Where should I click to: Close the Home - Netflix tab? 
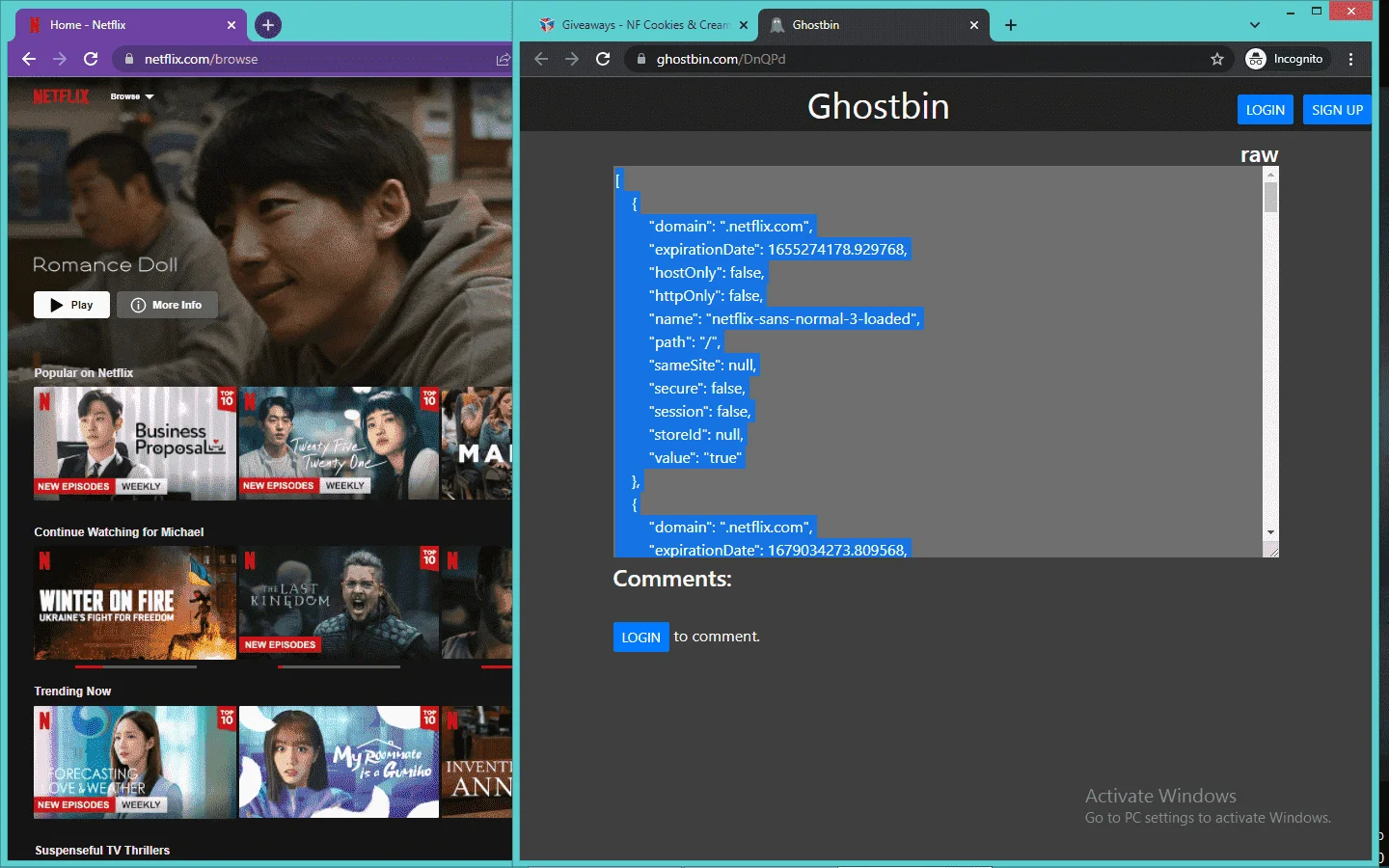point(231,25)
